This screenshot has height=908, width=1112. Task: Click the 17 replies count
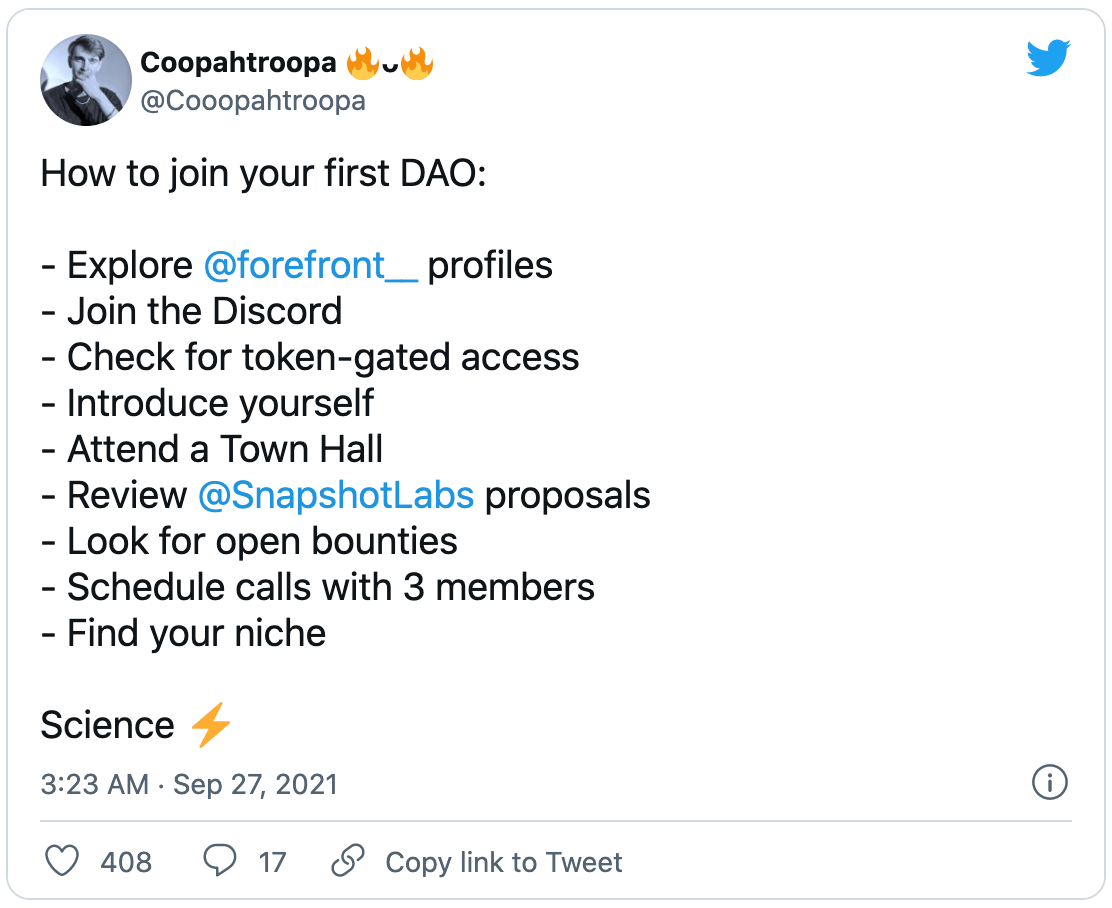(x=272, y=862)
